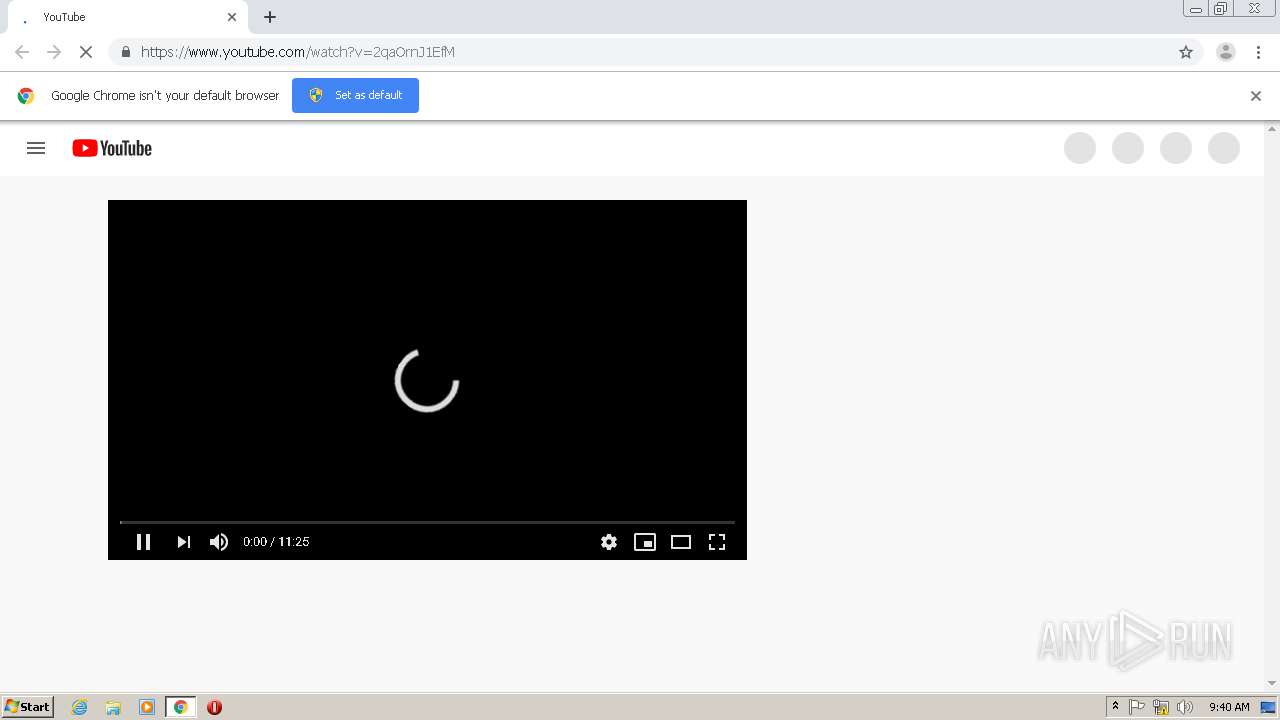
Task: Enable miniplayer mode
Action: tap(645, 542)
